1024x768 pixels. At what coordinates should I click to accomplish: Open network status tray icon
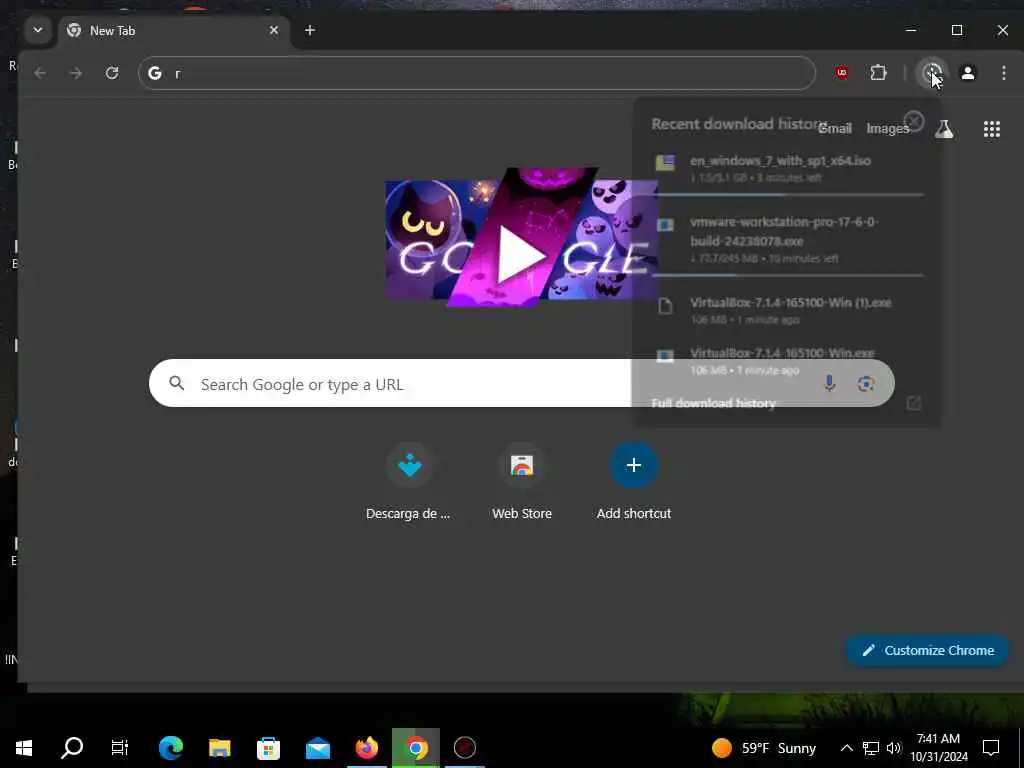871,748
